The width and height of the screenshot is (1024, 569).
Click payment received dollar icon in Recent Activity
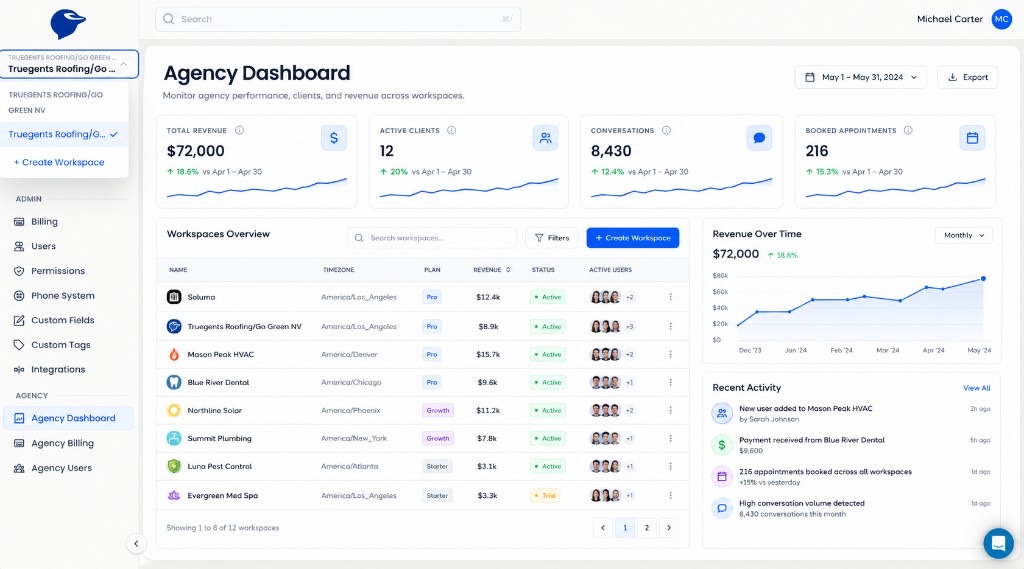click(x=722, y=445)
